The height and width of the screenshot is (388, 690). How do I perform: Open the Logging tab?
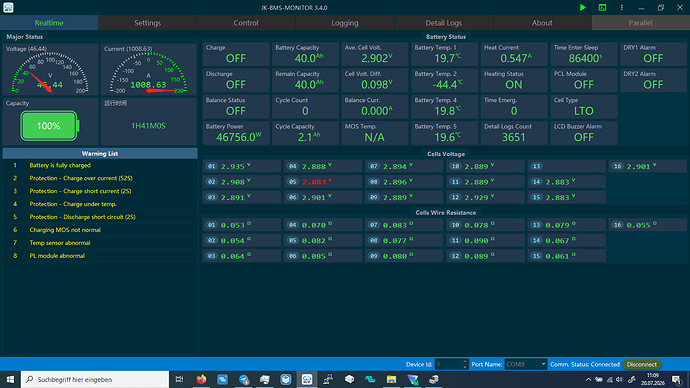click(345, 23)
